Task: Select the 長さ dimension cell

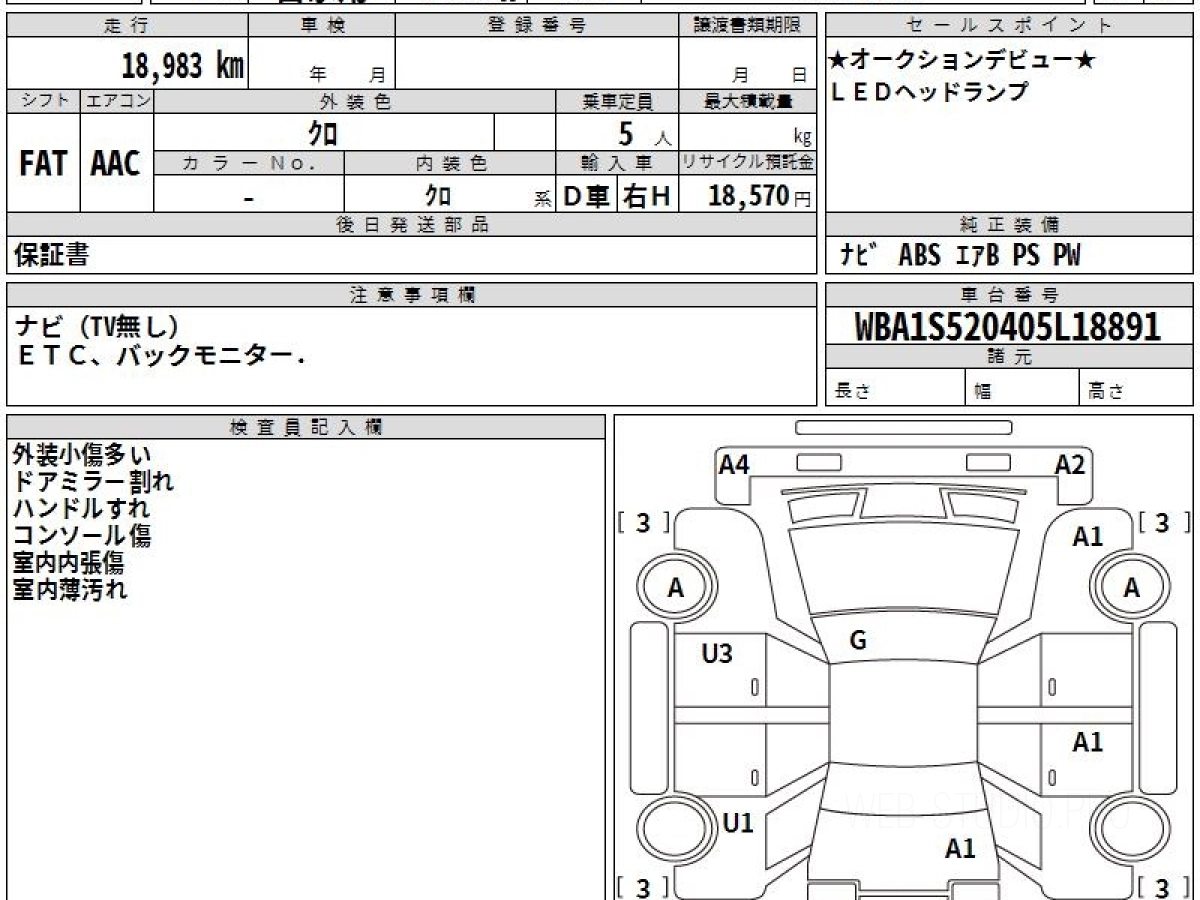Action: [x=895, y=387]
